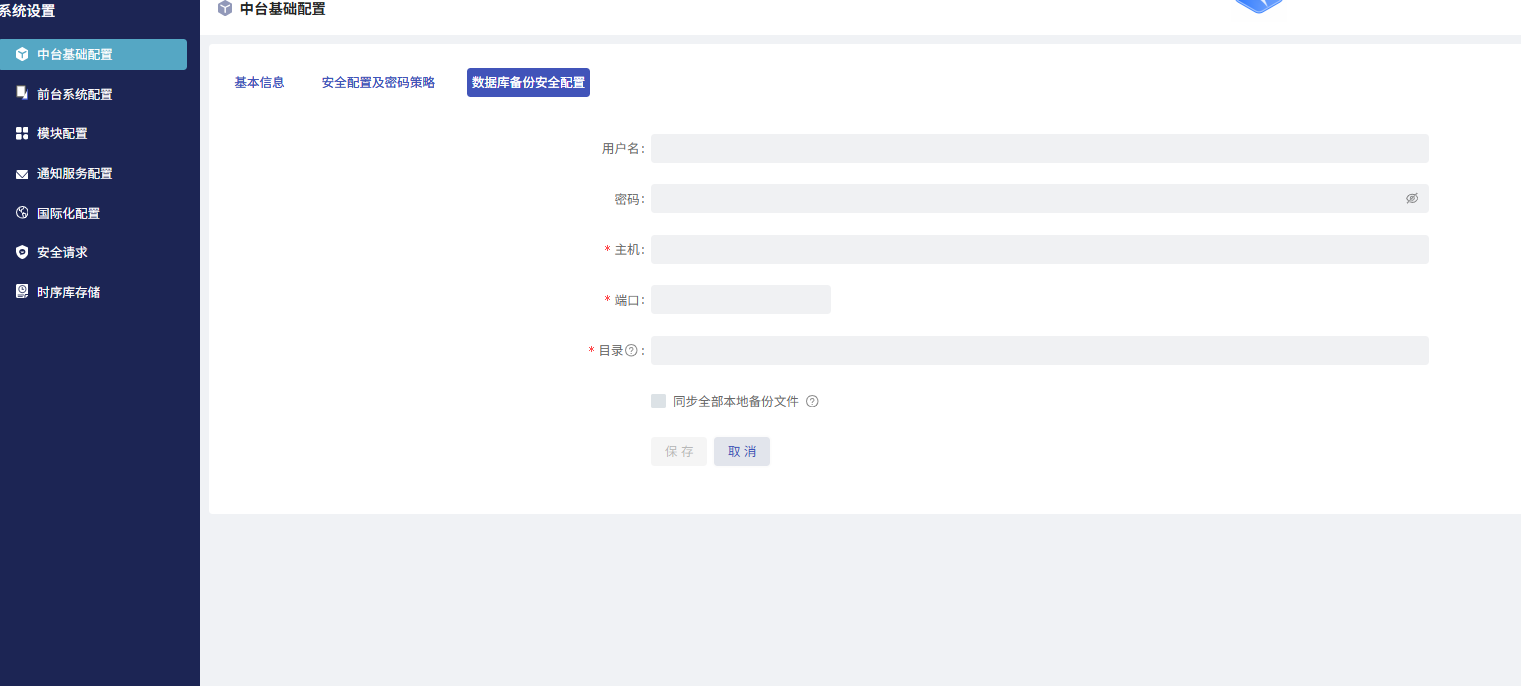
Task: Select the 数据库备份安全配置 tab
Action: [x=528, y=83]
